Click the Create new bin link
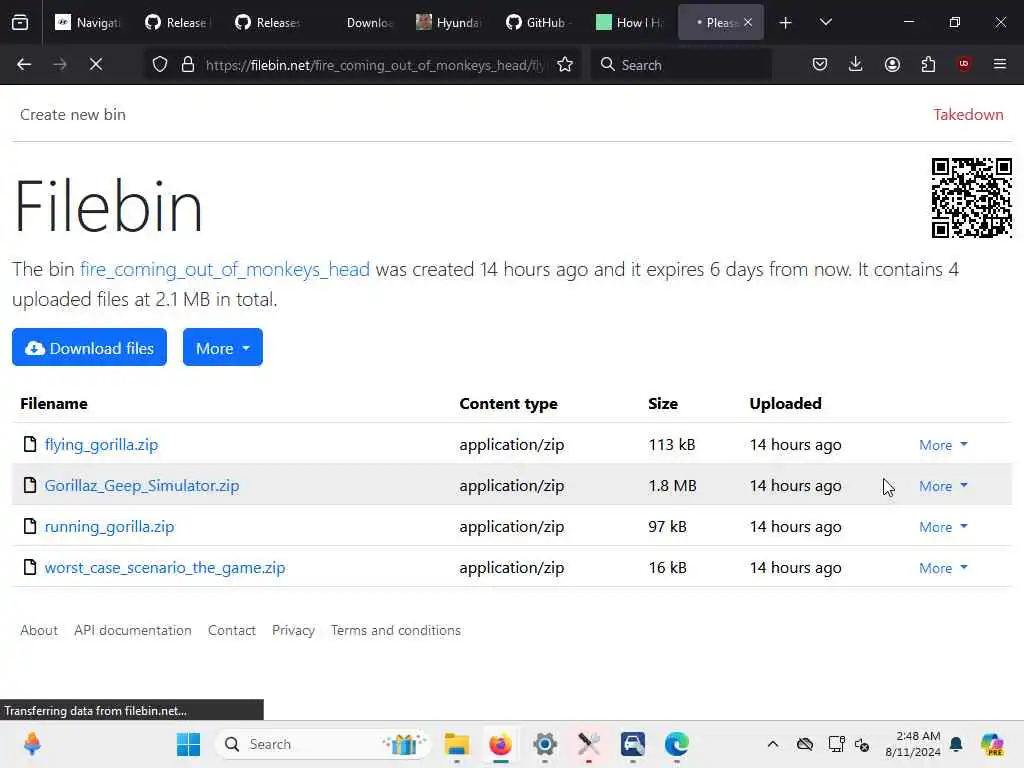The width and height of the screenshot is (1024, 768). point(72,114)
